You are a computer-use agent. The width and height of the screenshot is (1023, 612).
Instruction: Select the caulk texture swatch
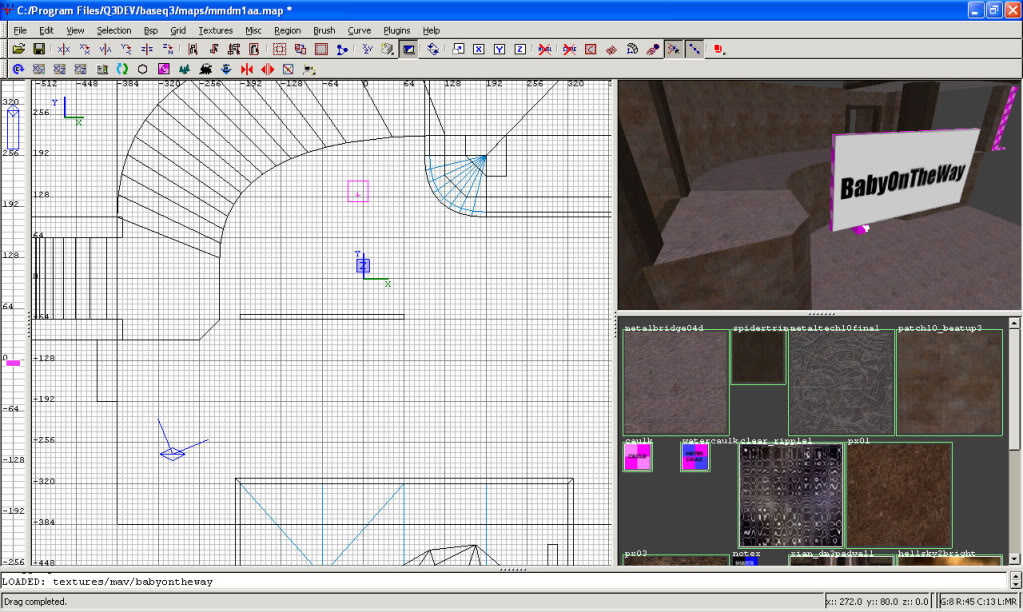(638, 458)
